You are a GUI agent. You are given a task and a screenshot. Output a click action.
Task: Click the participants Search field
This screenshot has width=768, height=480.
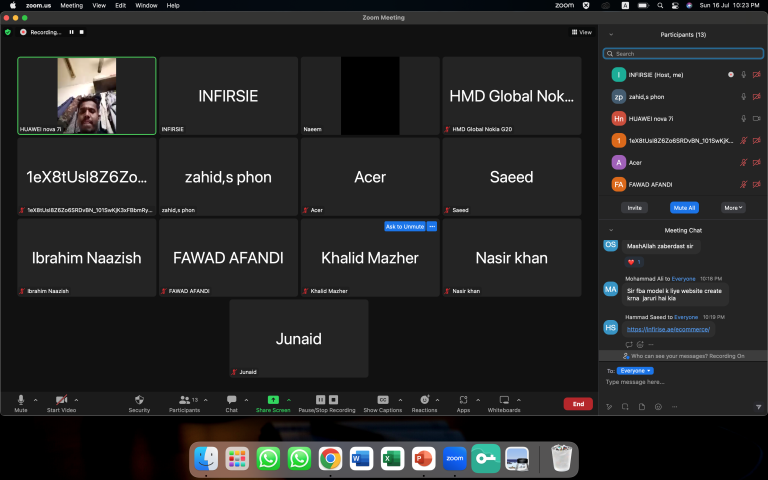(x=683, y=54)
